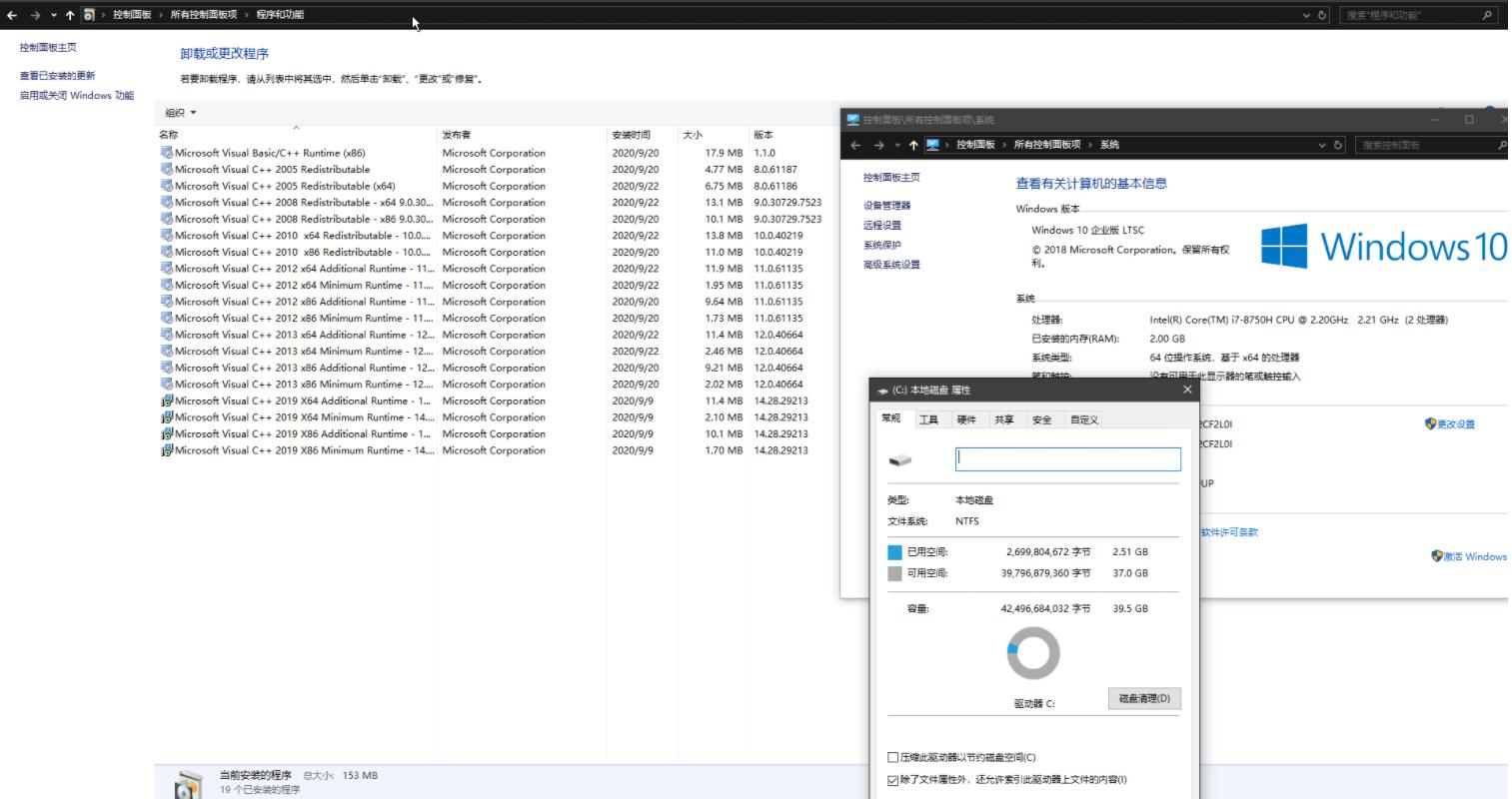Screen dimensions: 1512x799
Task: Click the up arrow in Programs and Features window
Action: click(x=69, y=15)
